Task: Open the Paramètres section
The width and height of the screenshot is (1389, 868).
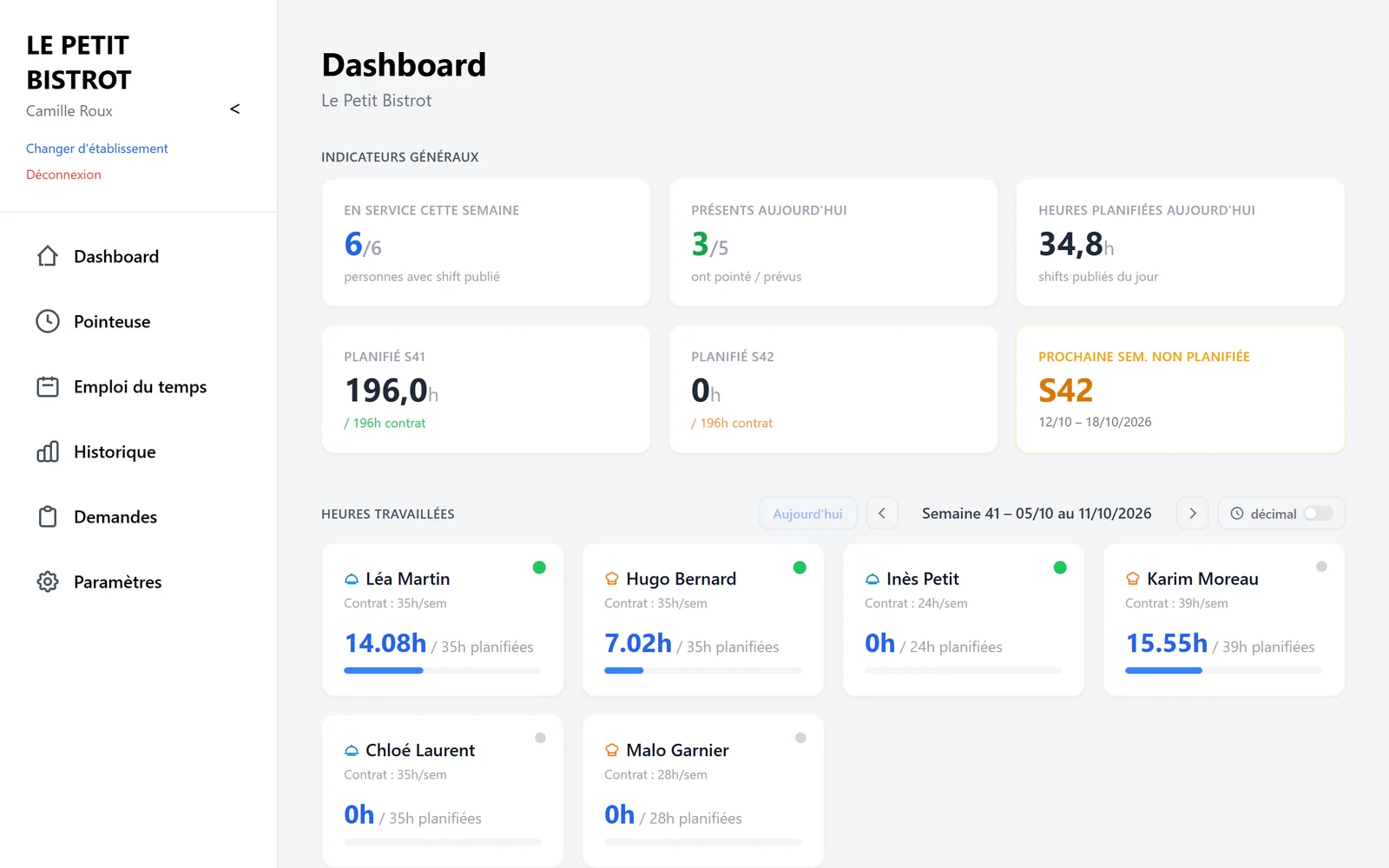Action: (x=139, y=582)
